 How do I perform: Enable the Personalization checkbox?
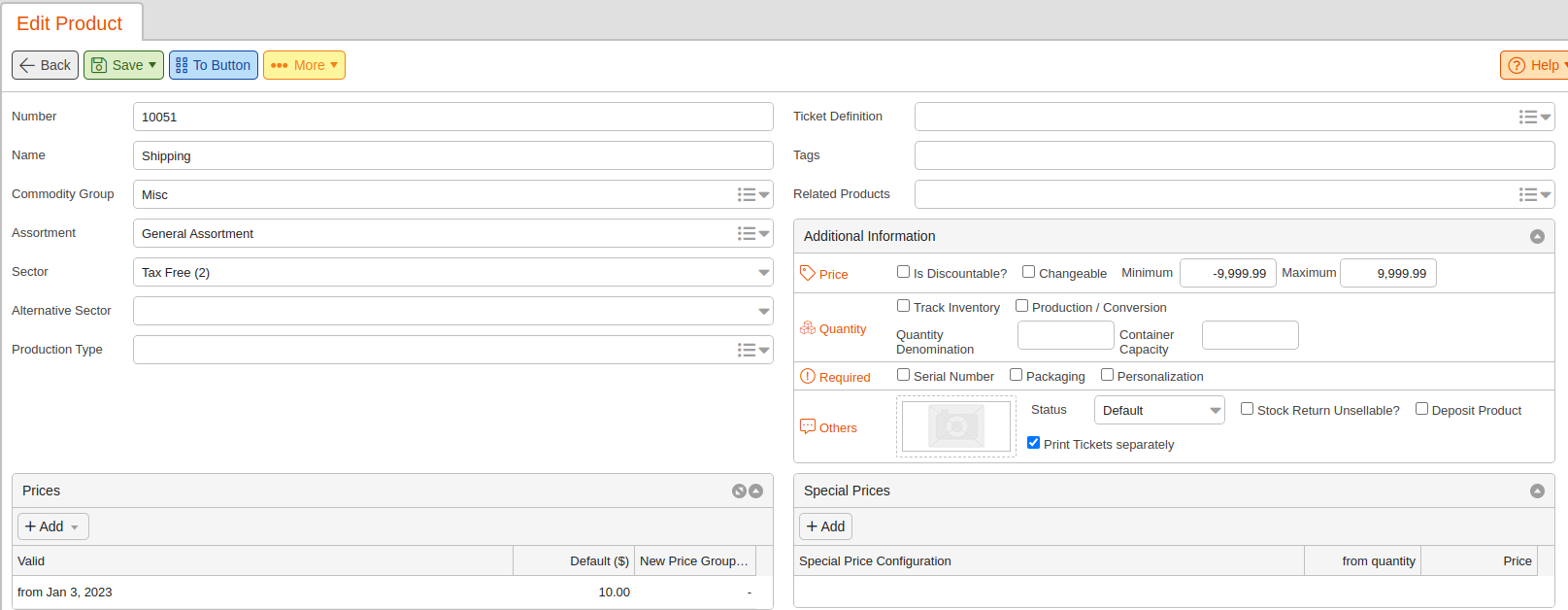(1107, 375)
